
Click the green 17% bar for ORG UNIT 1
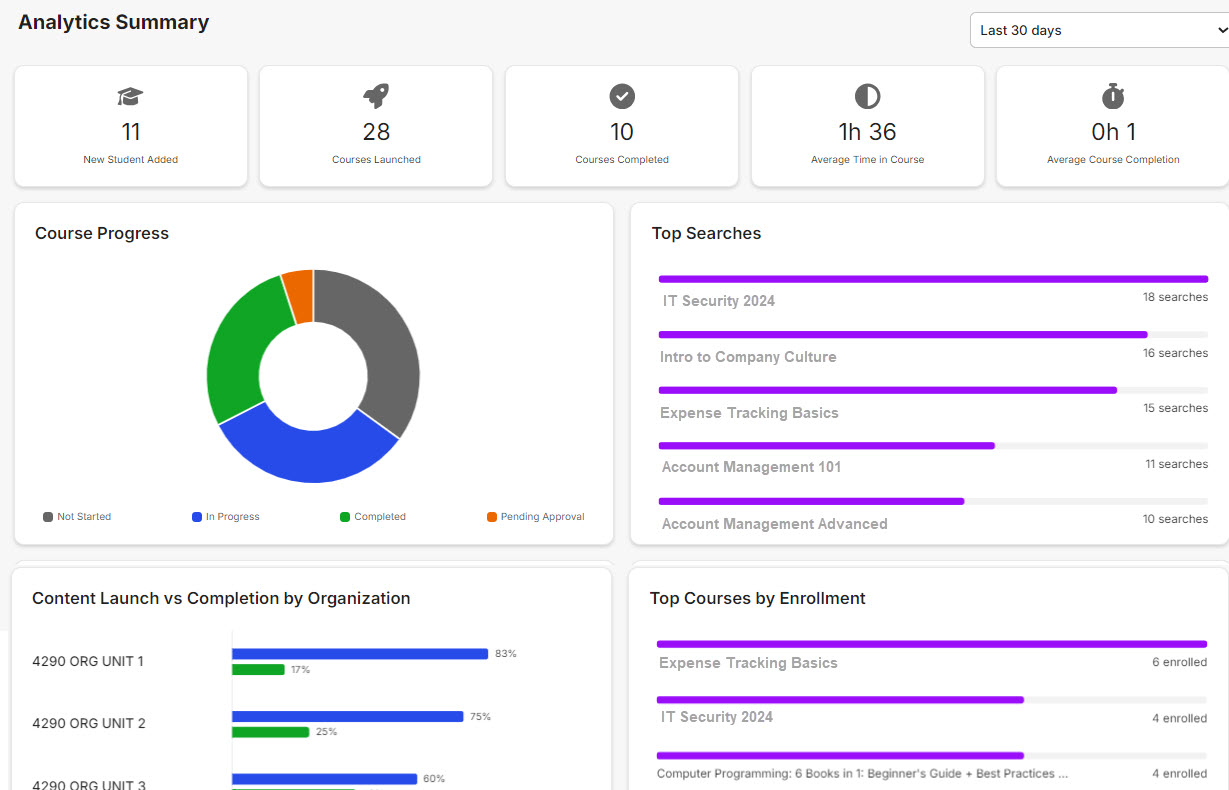click(258, 670)
